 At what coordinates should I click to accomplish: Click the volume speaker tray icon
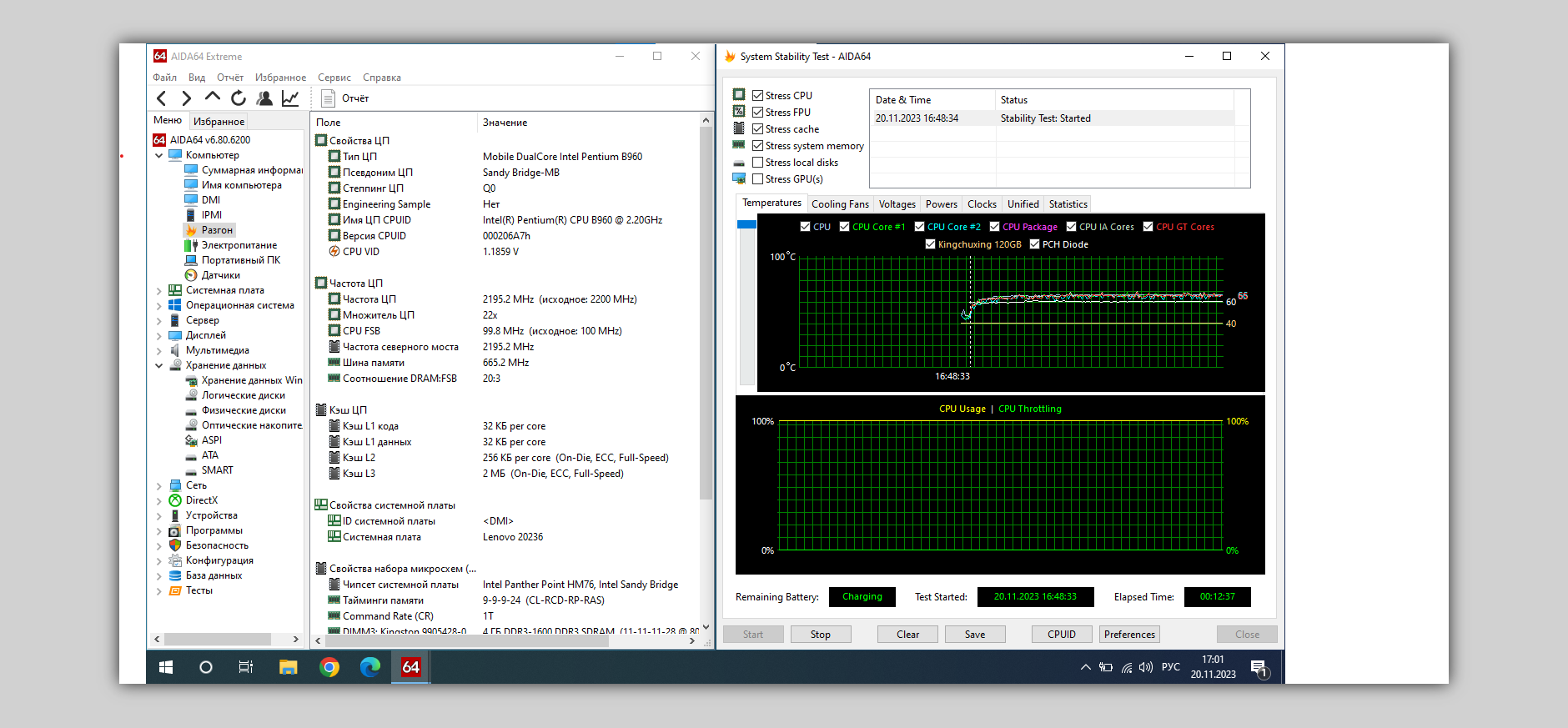tap(1146, 667)
